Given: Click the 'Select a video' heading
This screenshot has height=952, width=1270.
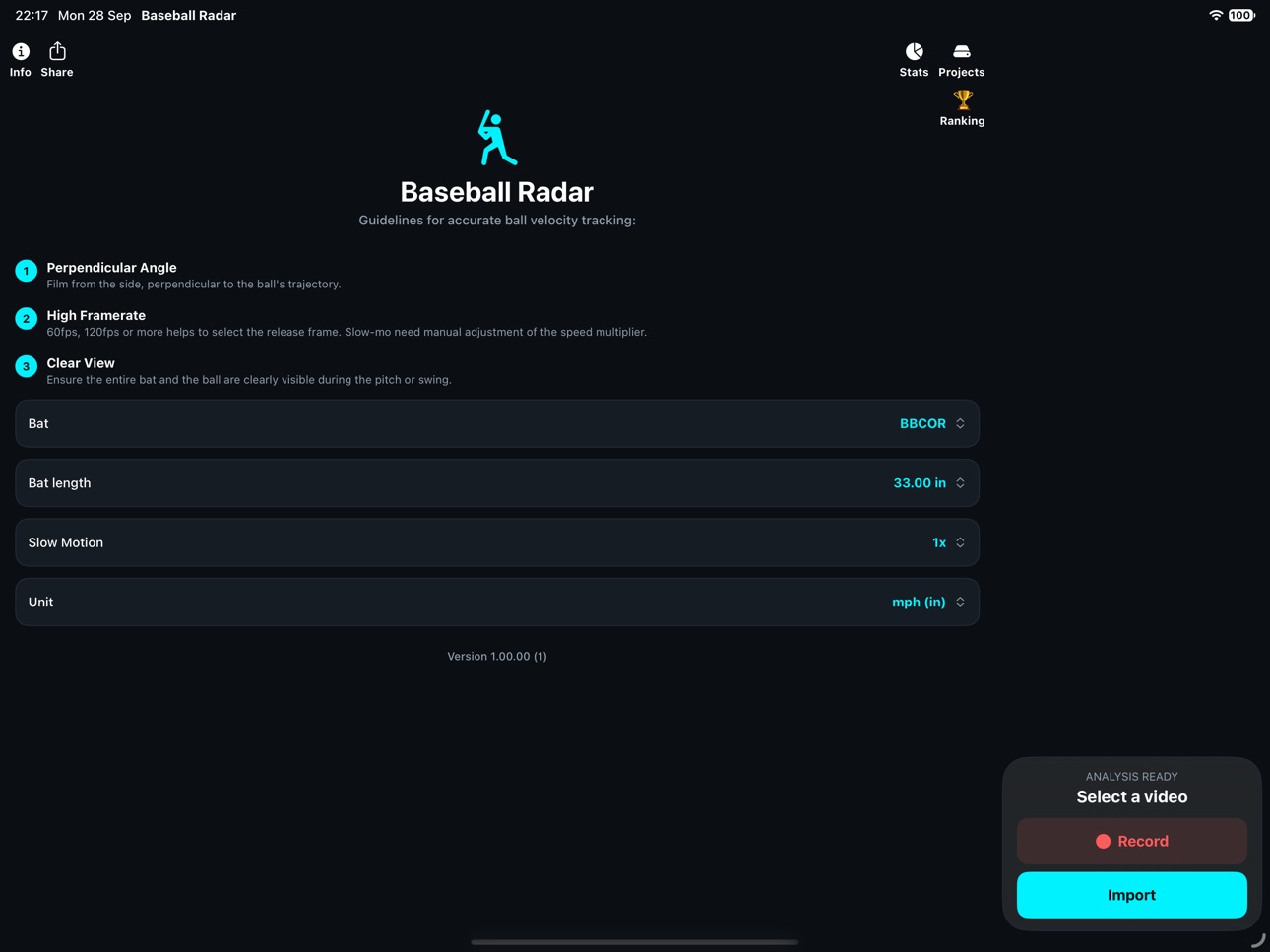Looking at the screenshot, I should click(1132, 797).
